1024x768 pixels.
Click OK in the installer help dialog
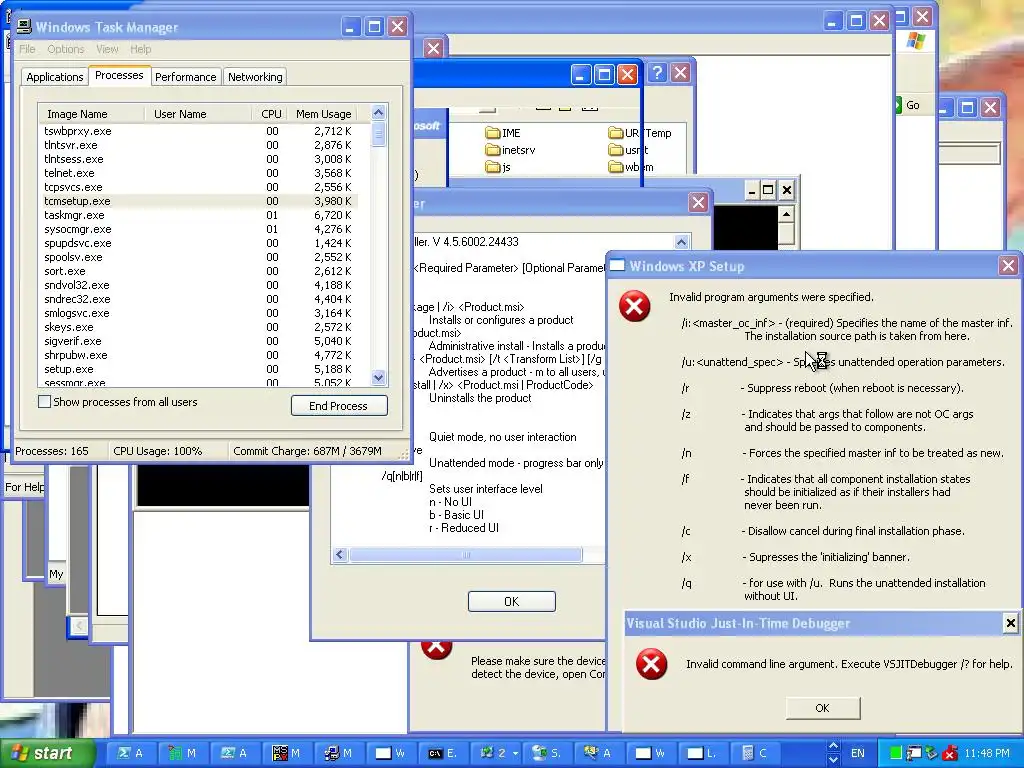click(511, 601)
